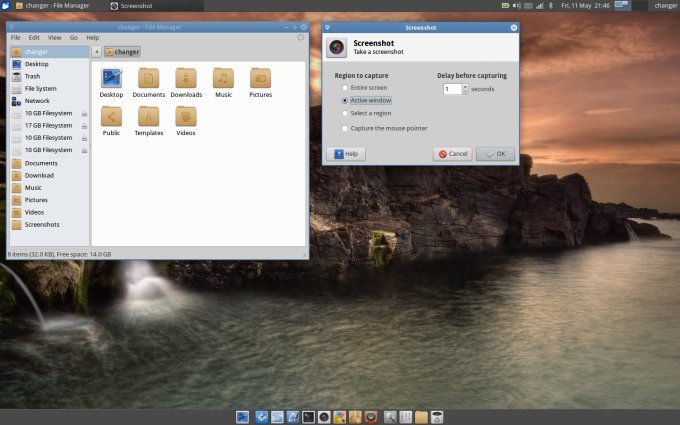Click the Trash icon in sidebar
The width and height of the screenshot is (680, 425).
pyautogui.click(x=17, y=76)
